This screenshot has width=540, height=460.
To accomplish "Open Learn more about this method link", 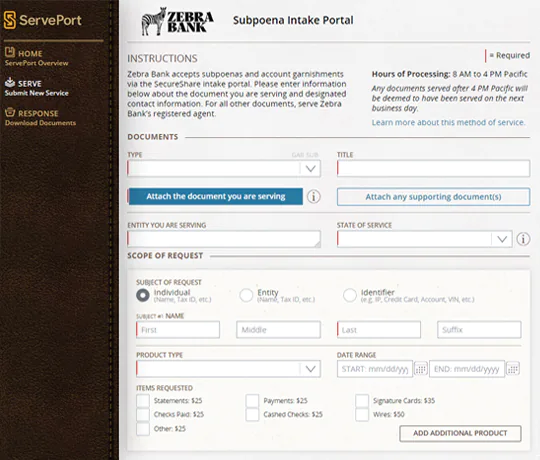I will (x=448, y=123).
